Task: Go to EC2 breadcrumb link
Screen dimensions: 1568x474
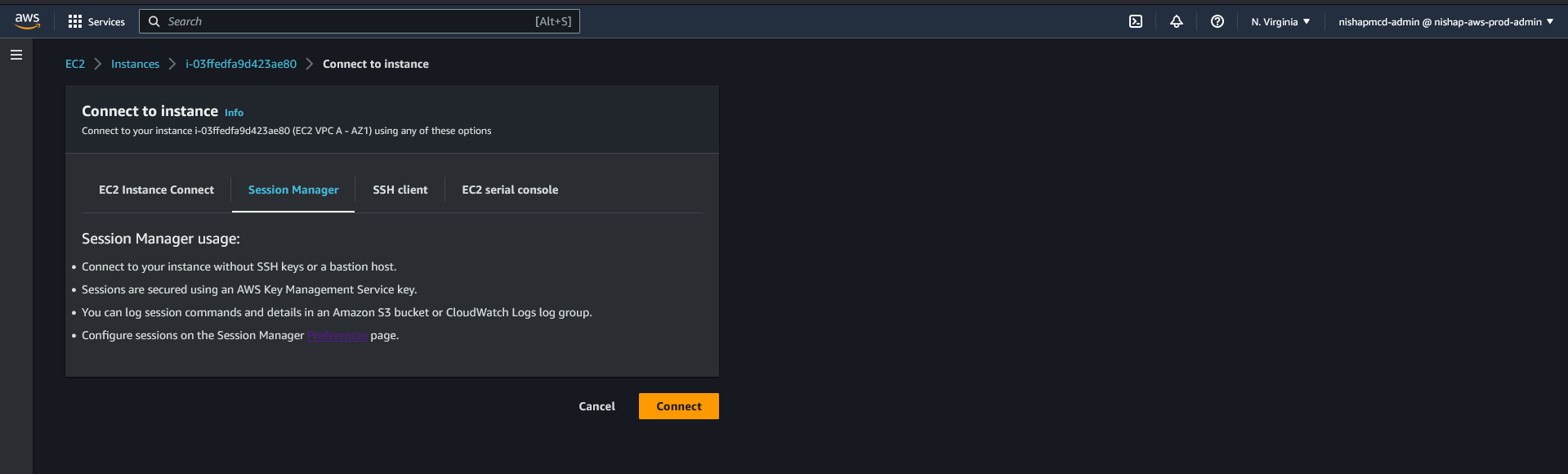Action: (75, 64)
